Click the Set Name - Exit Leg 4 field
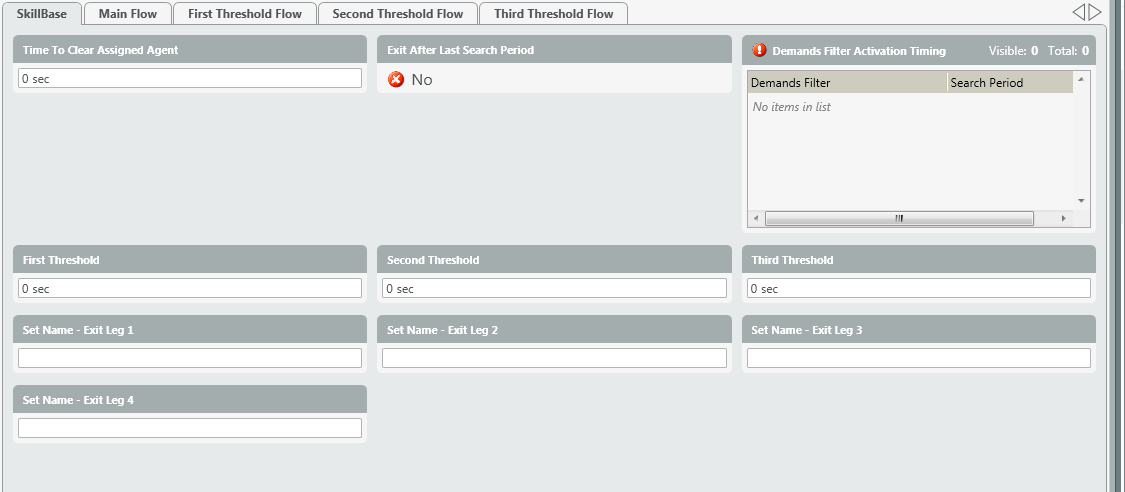Screen dimensions: 1125x492 [190, 428]
